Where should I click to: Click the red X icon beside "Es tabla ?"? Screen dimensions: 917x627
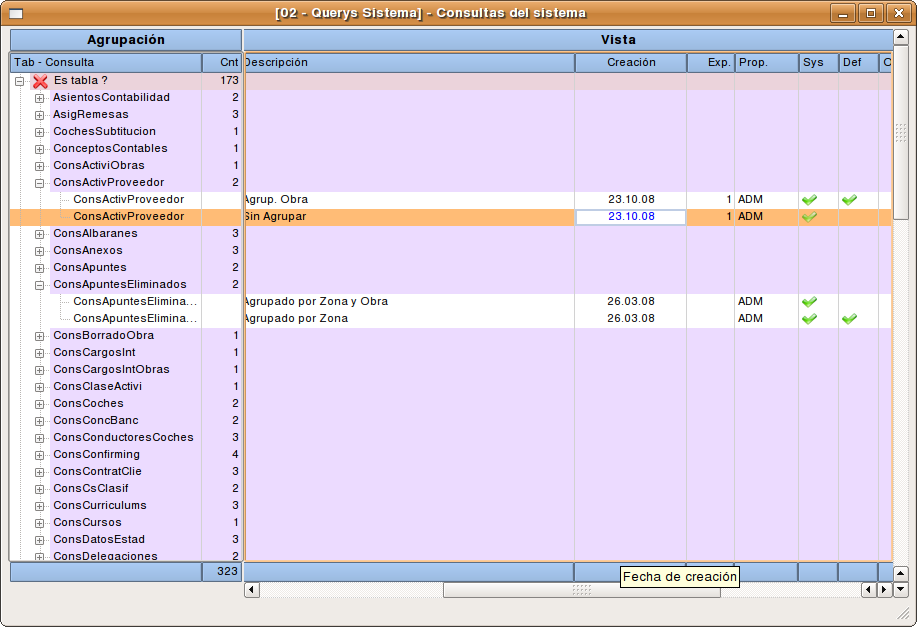[x=38, y=80]
